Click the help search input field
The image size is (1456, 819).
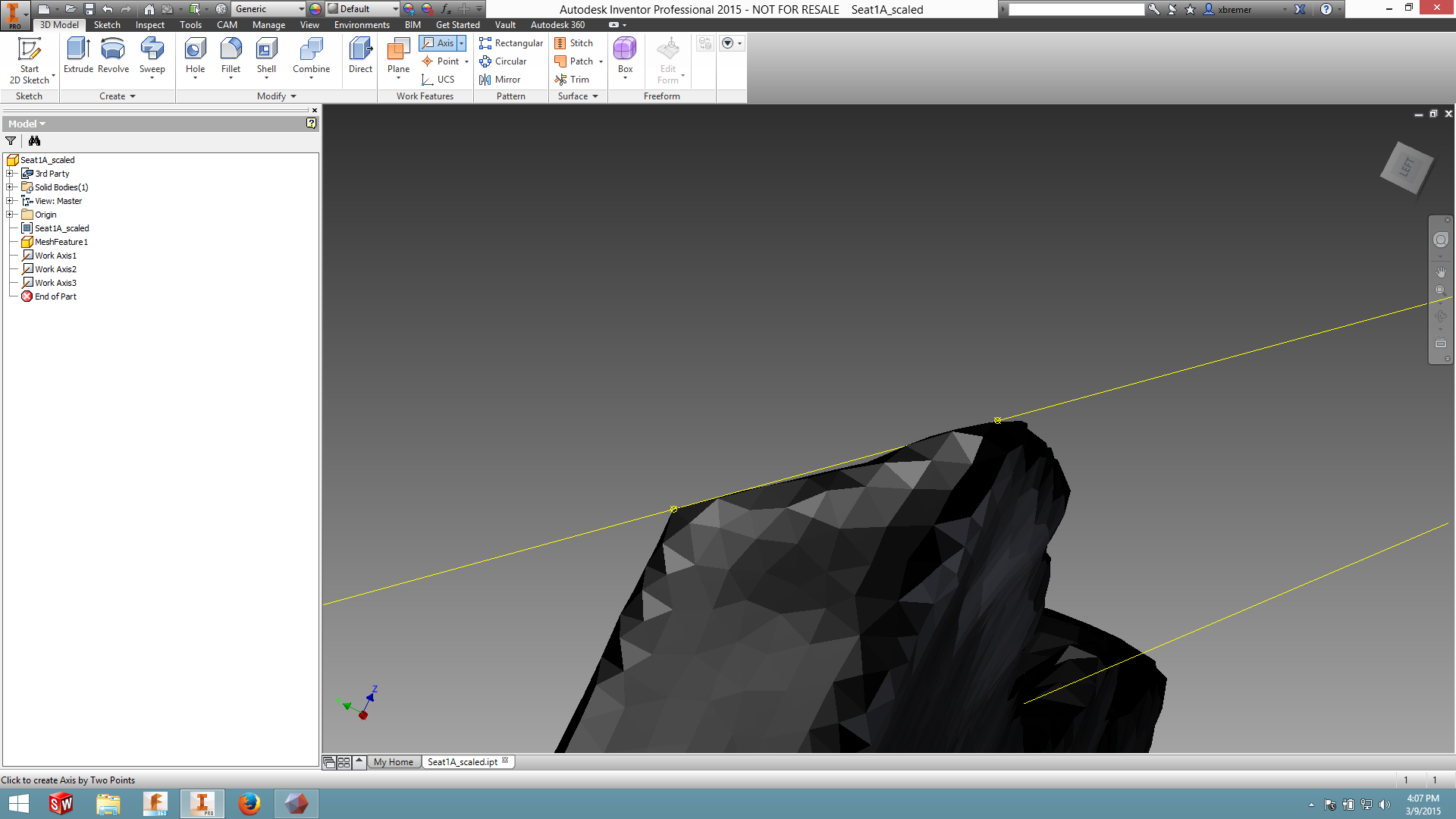click(1076, 9)
